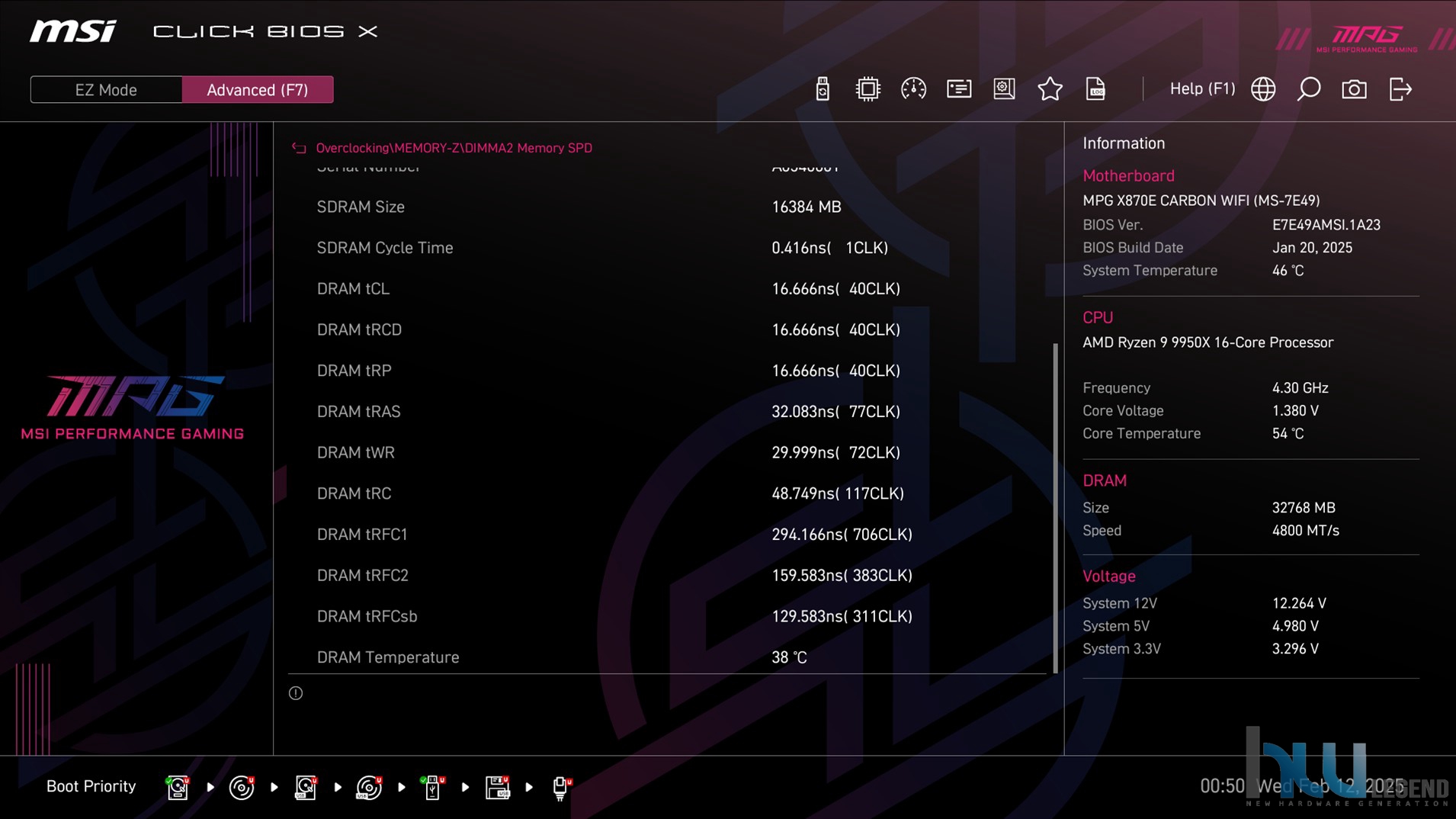
Task: Click the BIOS Build Date Jan 20, 2025
Action: [1312, 248]
